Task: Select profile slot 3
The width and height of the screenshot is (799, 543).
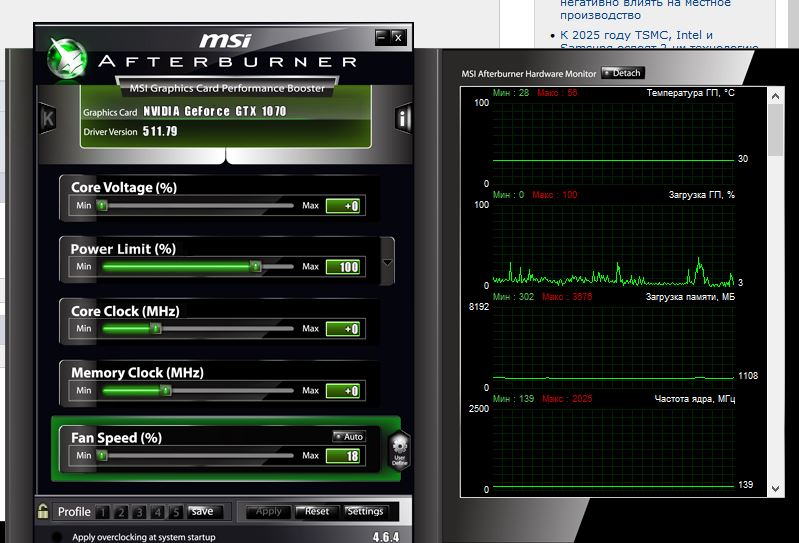Action: pos(139,512)
